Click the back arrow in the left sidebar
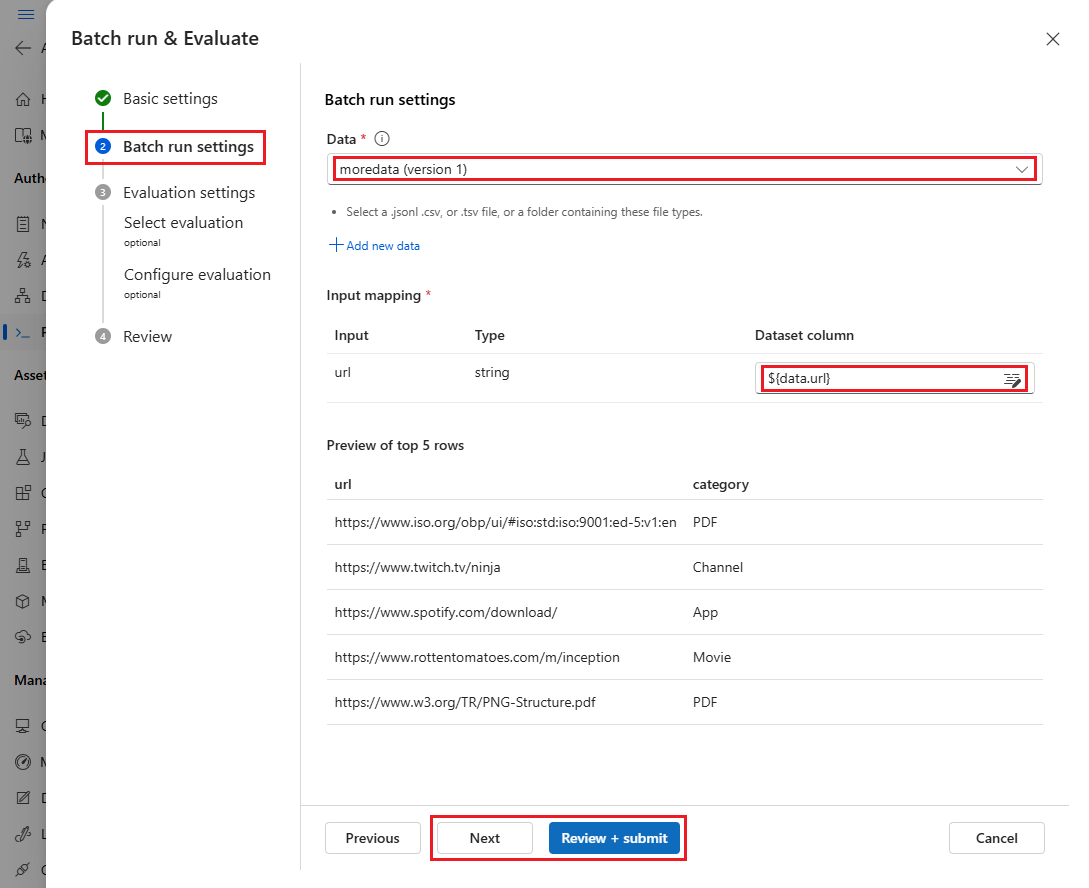This screenshot has height=888, width=1089. click(x=23, y=48)
